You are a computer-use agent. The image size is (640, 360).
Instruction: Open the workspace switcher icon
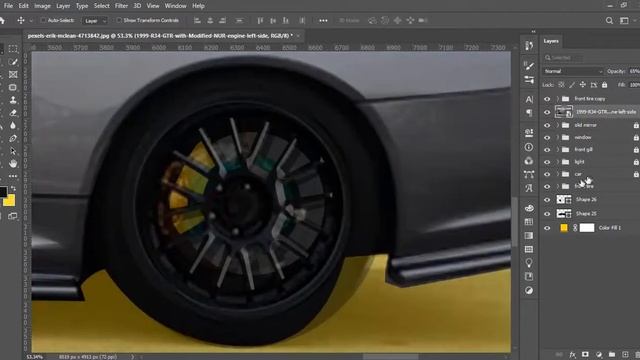coord(624,20)
